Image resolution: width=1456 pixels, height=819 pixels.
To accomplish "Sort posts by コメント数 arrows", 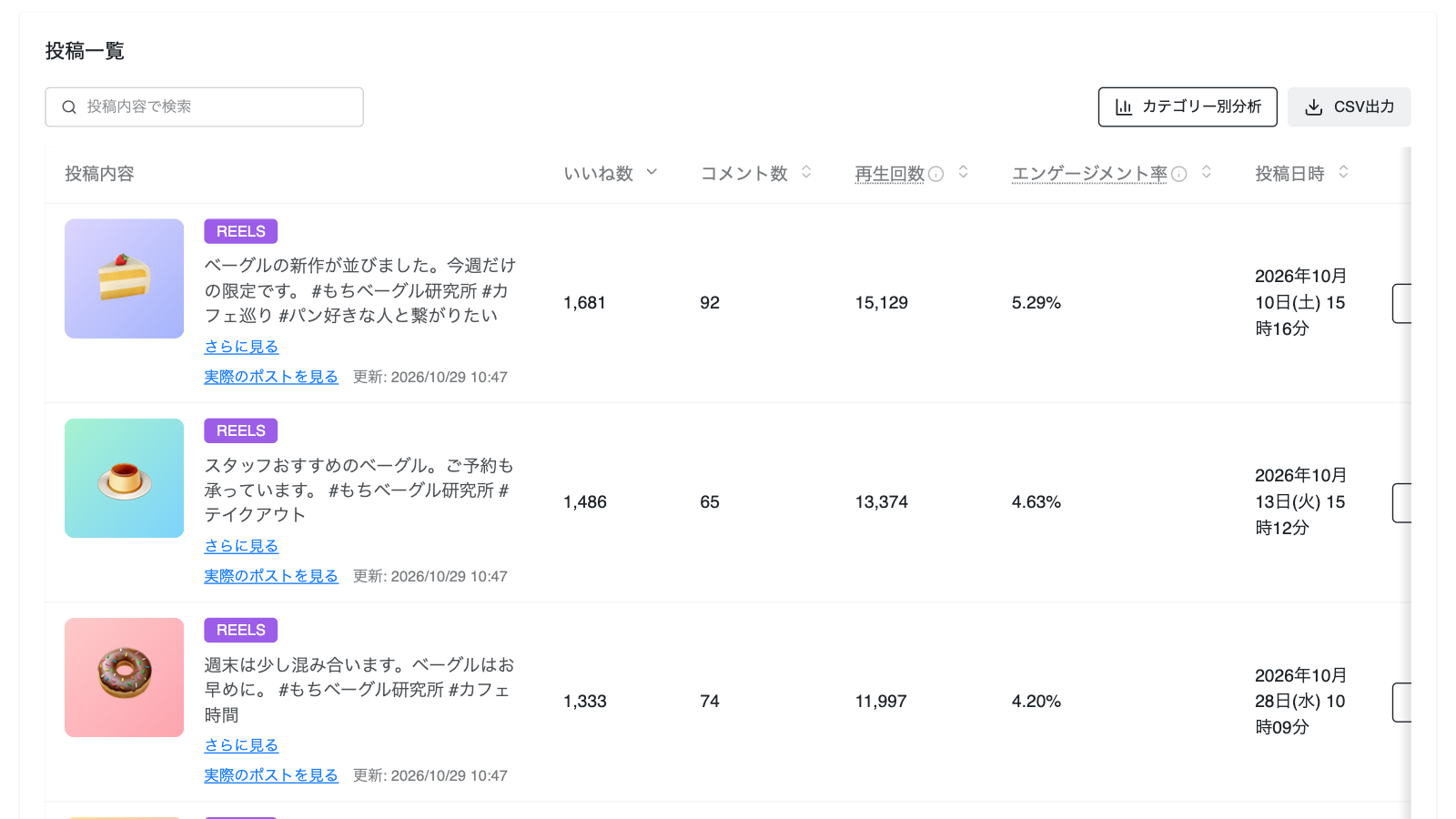I will 806,172.
